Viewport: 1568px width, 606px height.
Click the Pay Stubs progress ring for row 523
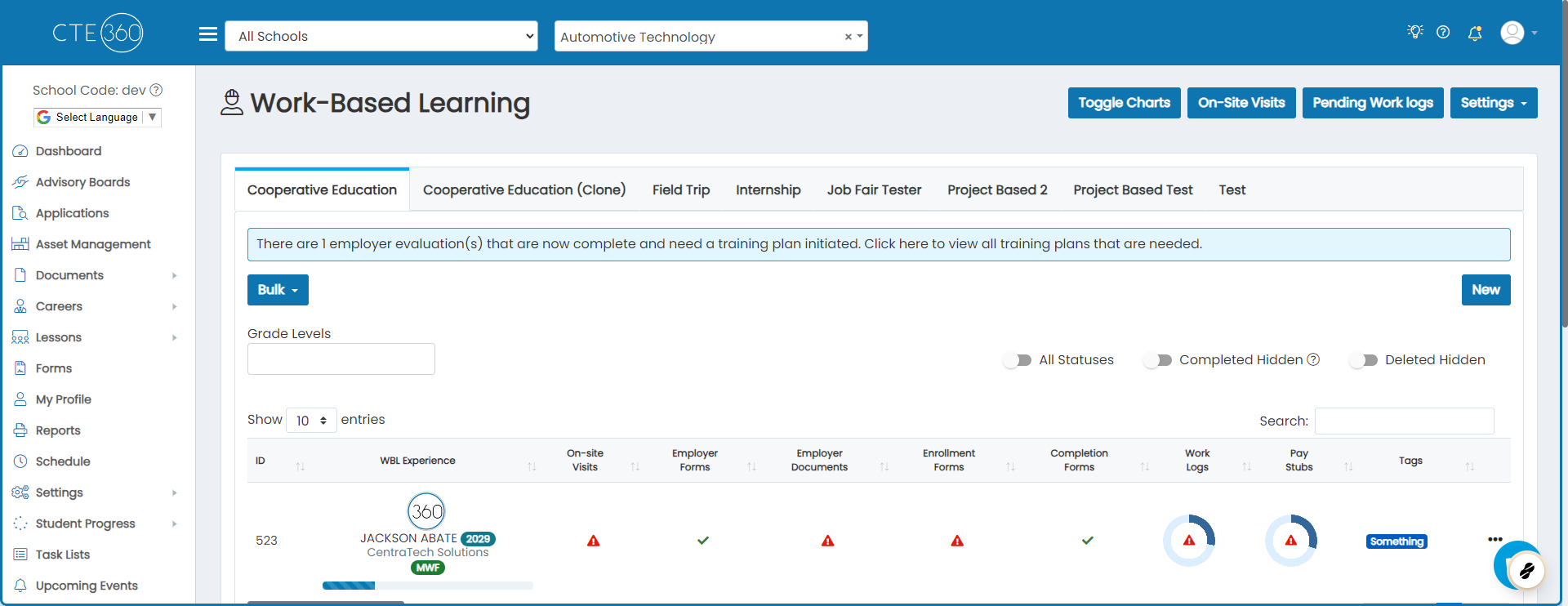tap(1291, 540)
